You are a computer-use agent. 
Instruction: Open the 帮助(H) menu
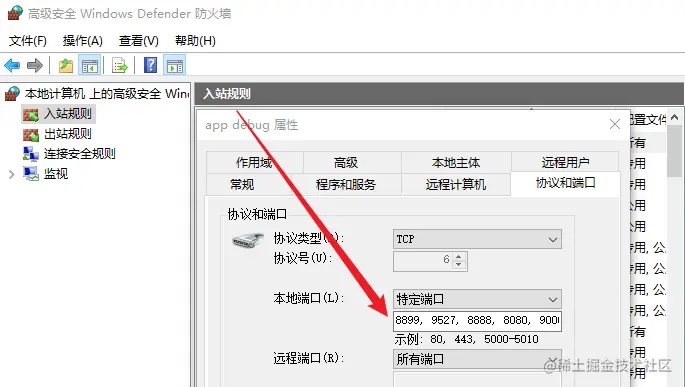pyautogui.click(x=195, y=41)
